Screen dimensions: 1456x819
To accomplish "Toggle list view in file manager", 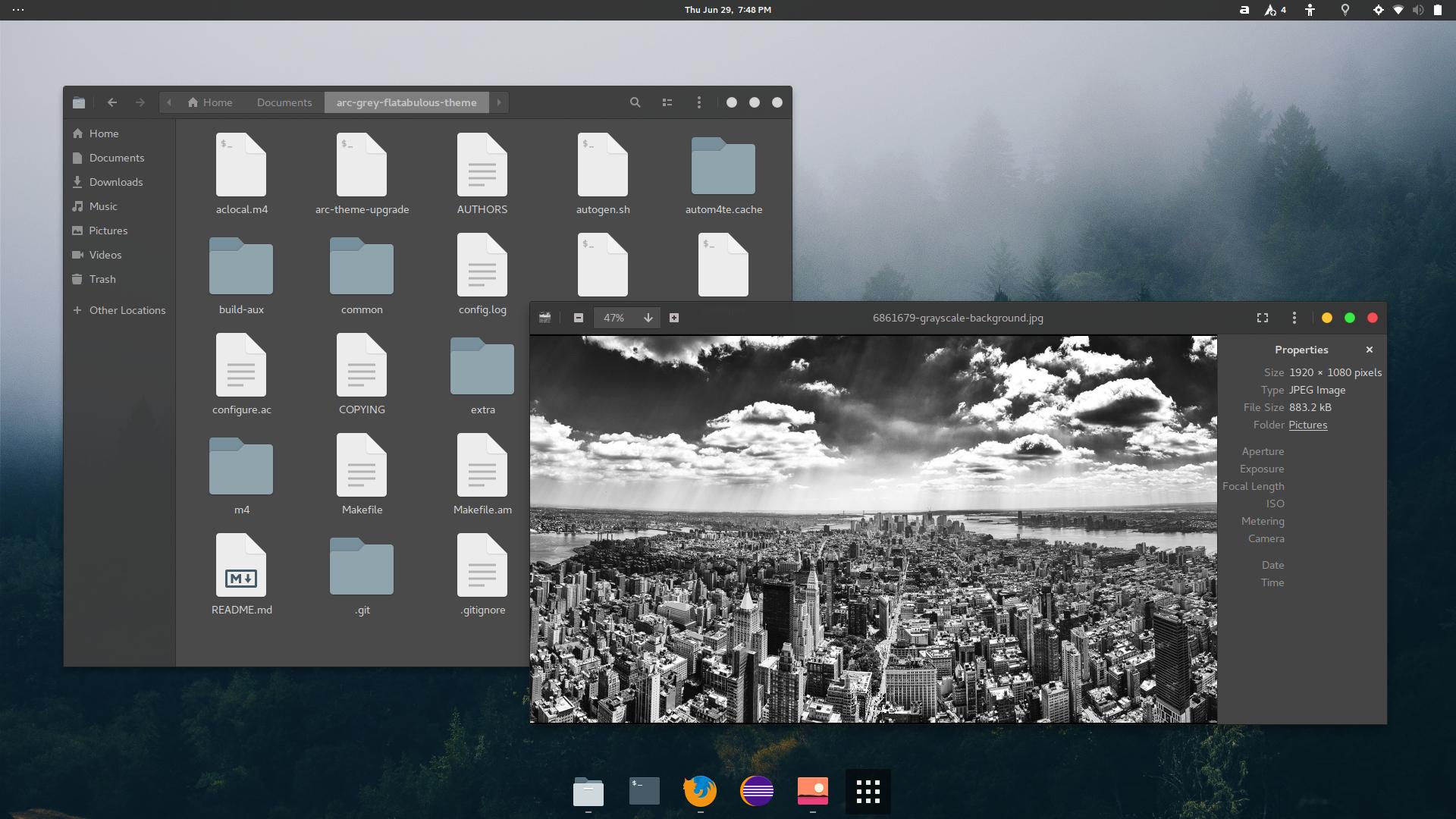I will pyautogui.click(x=667, y=102).
